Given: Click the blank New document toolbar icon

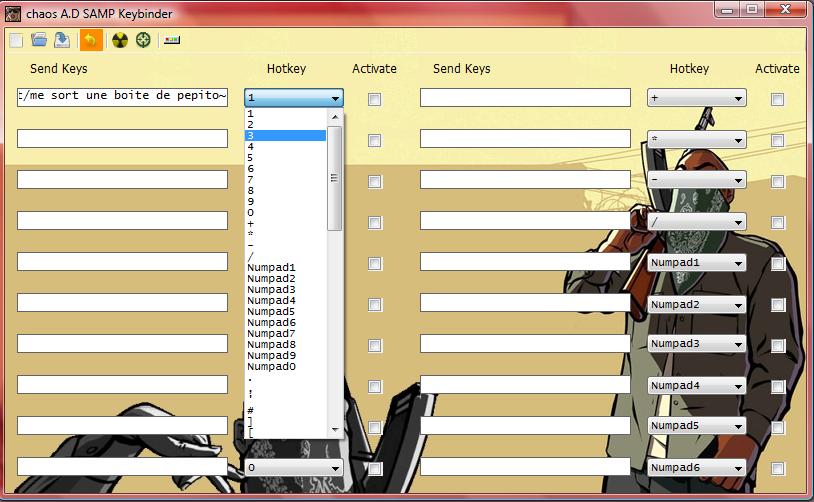Looking at the screenshot, I should [x=16, y=40].
